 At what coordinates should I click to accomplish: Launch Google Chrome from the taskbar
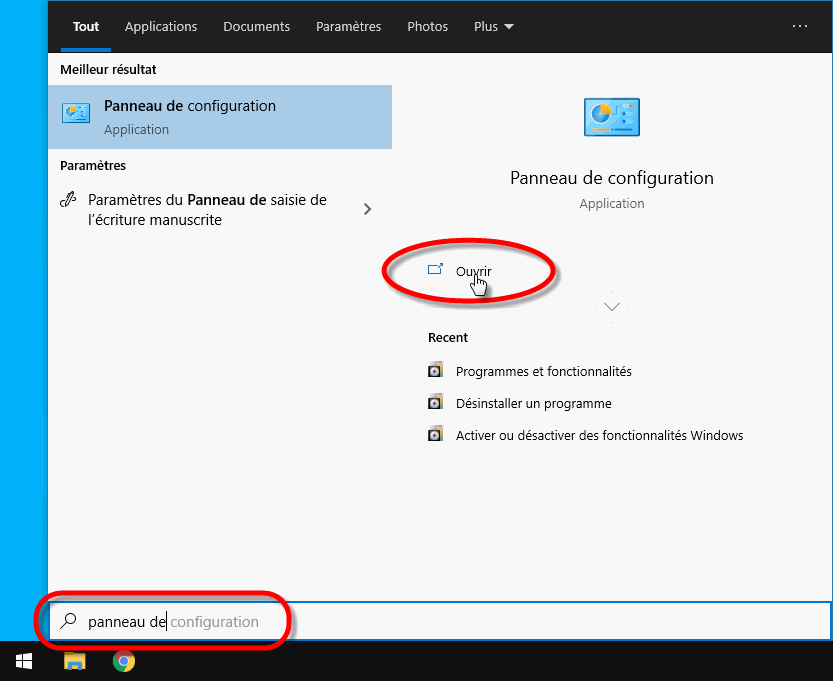click(124, 661)
